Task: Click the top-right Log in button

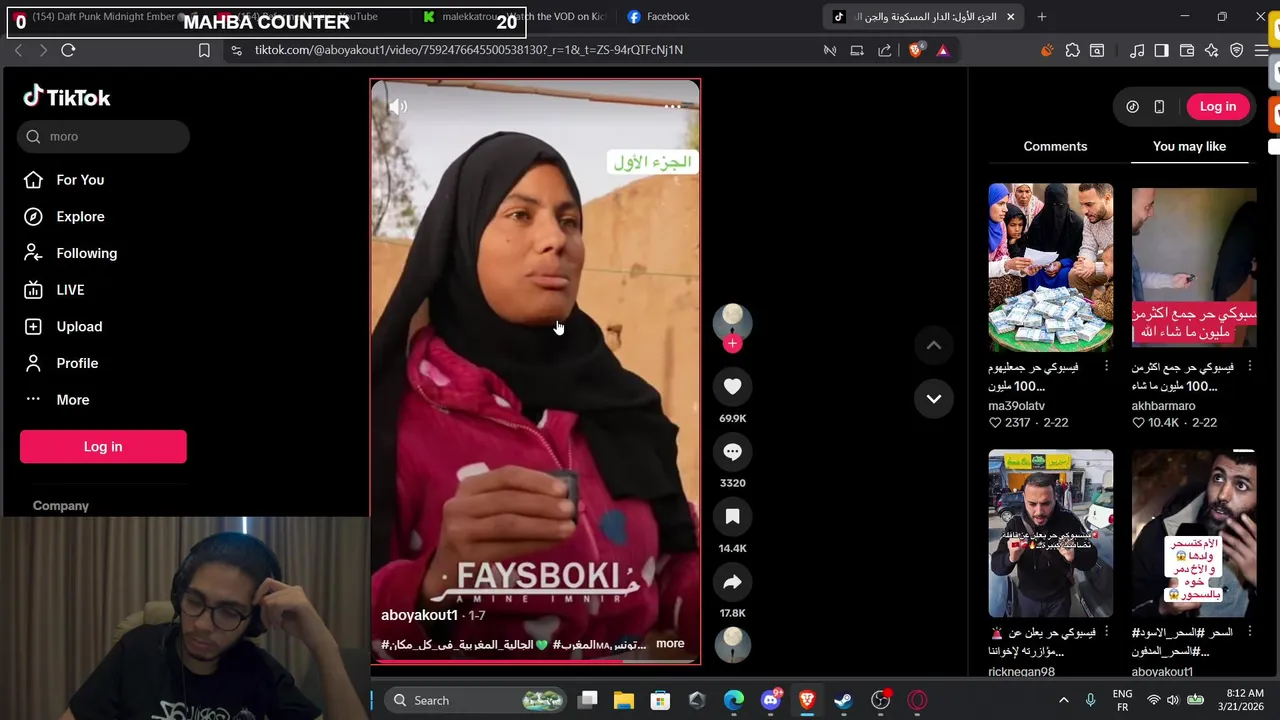Action: (x=1217, y=107)
